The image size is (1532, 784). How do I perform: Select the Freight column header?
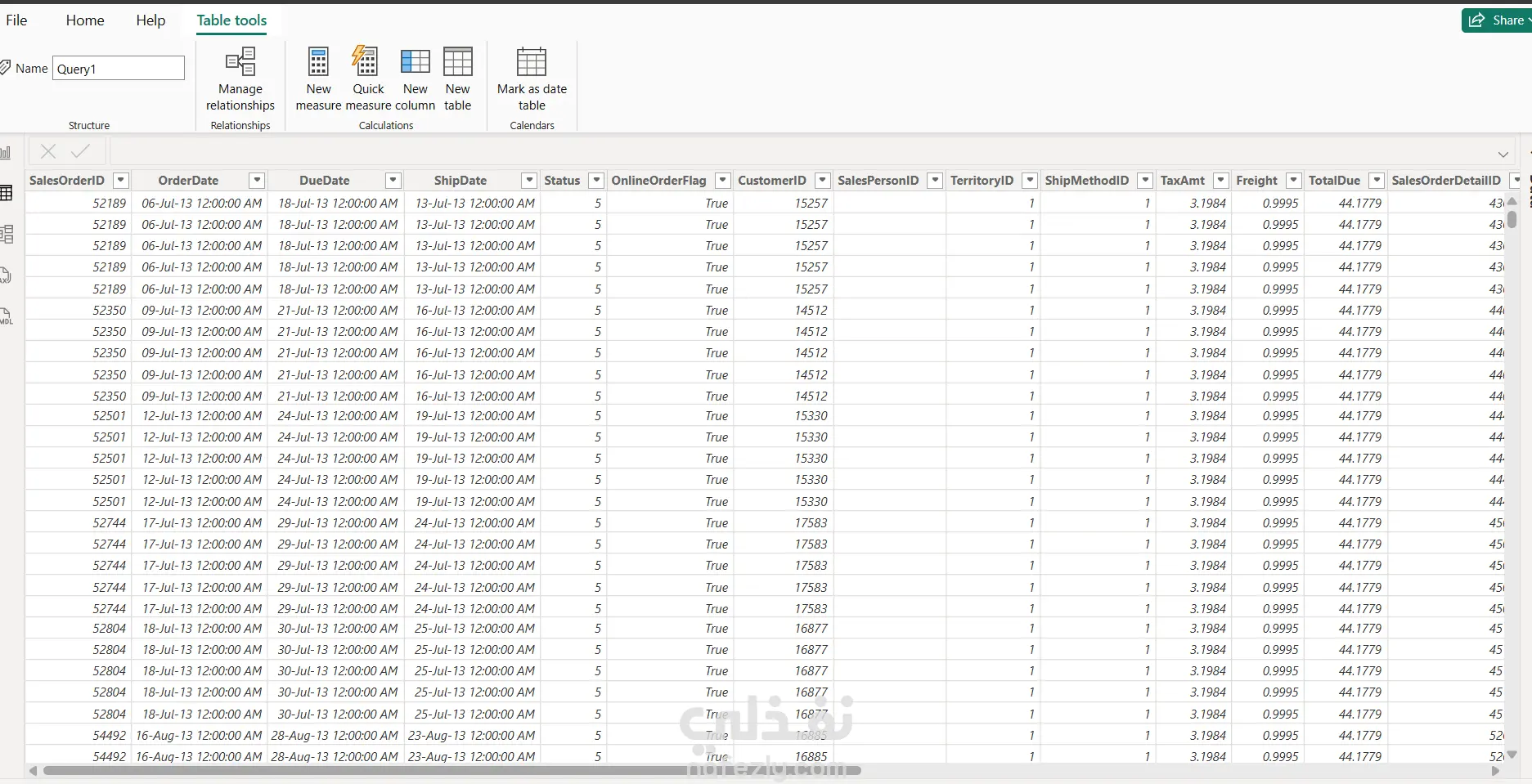tap(1256, 180)
